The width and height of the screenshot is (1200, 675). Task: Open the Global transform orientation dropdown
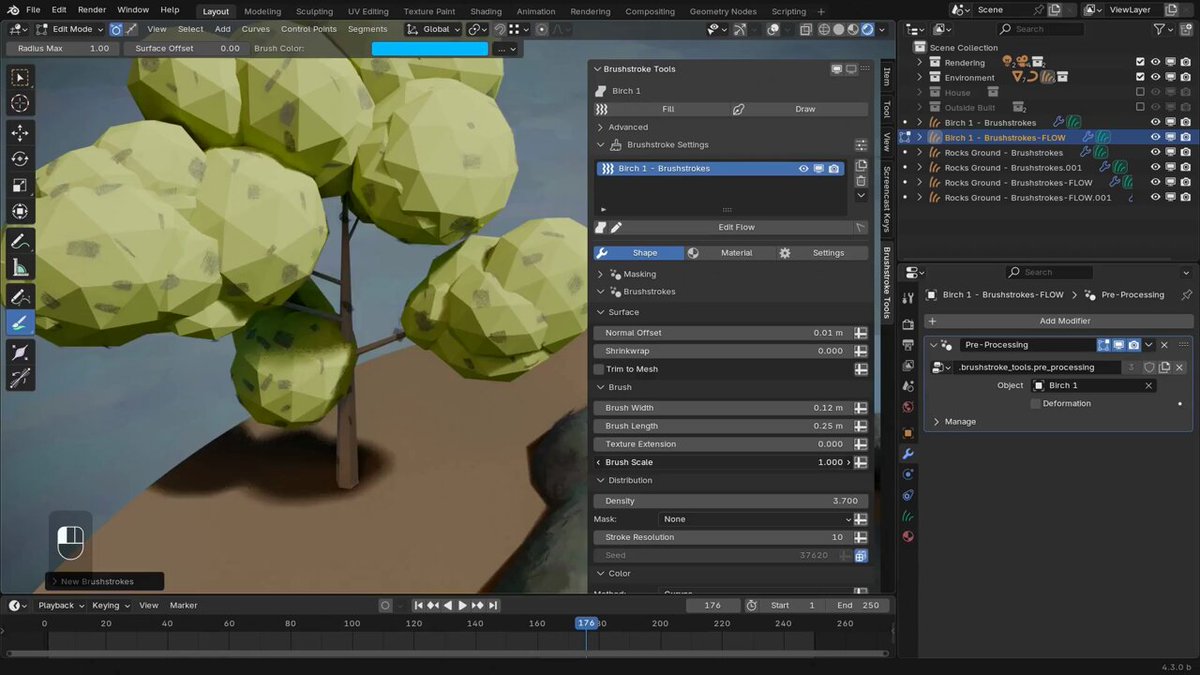(433, 29)
